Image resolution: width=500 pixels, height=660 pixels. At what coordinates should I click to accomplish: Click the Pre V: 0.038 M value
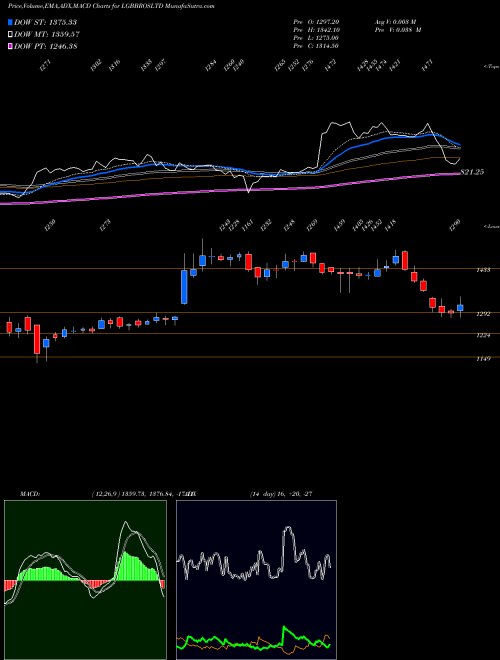(x=397, y=30)
